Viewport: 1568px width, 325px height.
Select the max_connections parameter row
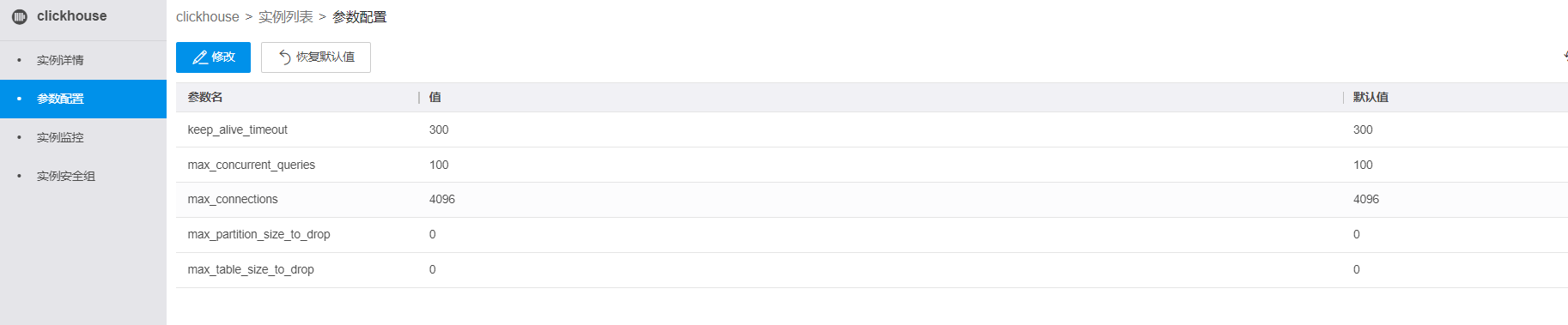pos(872,200)
